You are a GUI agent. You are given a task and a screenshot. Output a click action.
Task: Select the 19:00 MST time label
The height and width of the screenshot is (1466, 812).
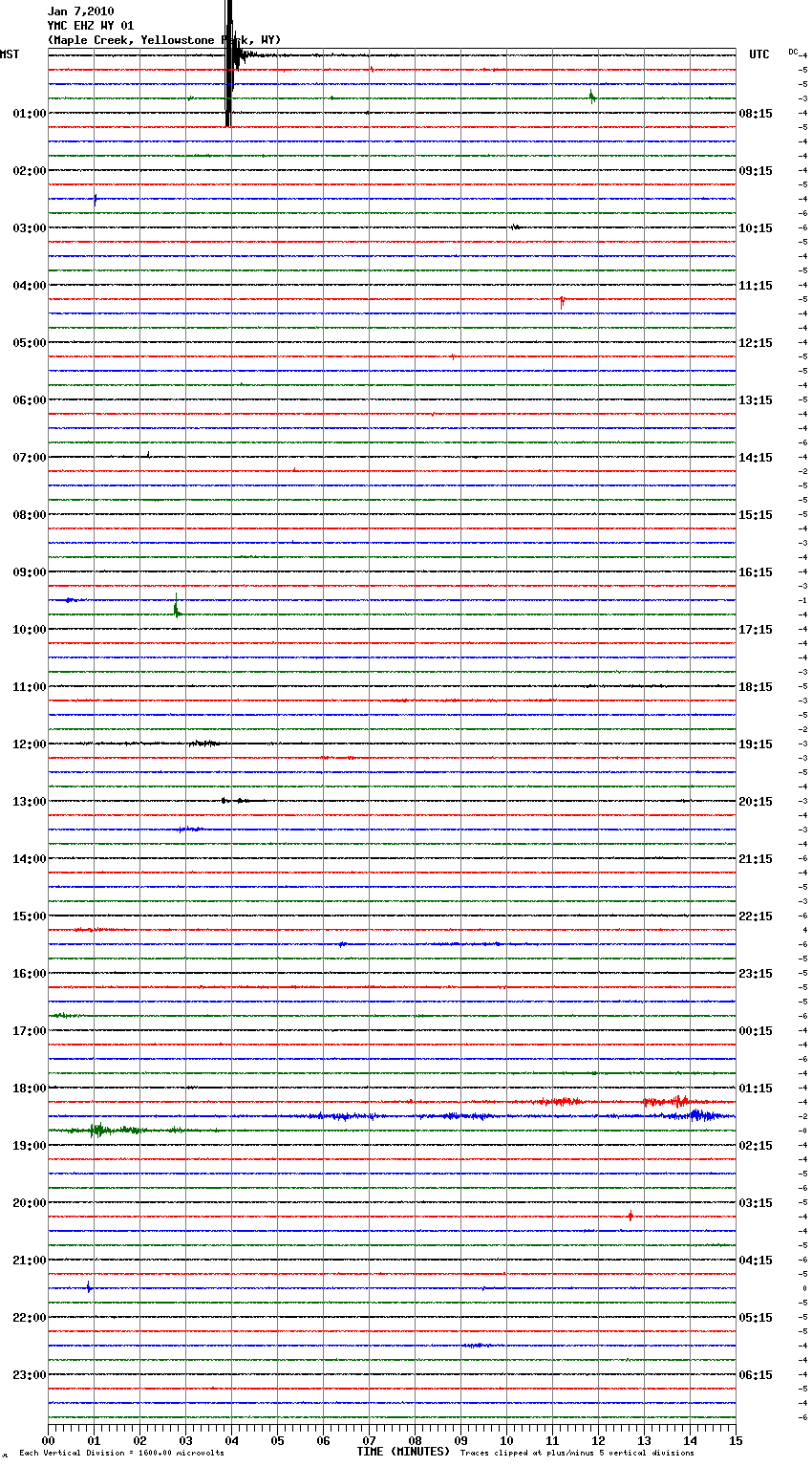tap(30, 1146)
